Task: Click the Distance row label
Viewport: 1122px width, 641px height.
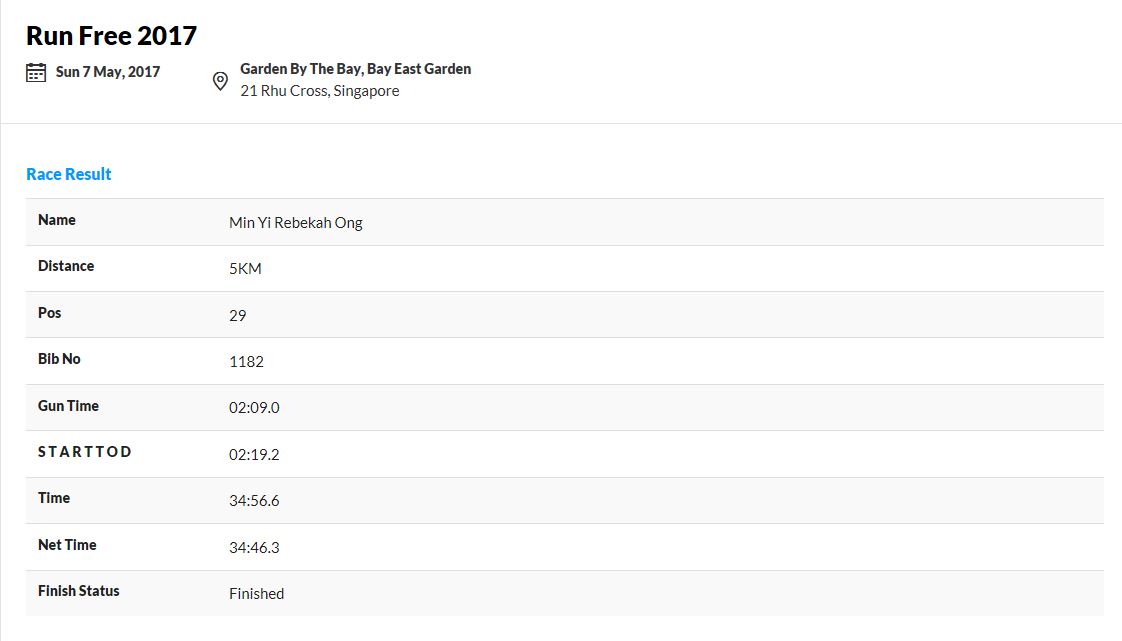Action: [66, 266]
